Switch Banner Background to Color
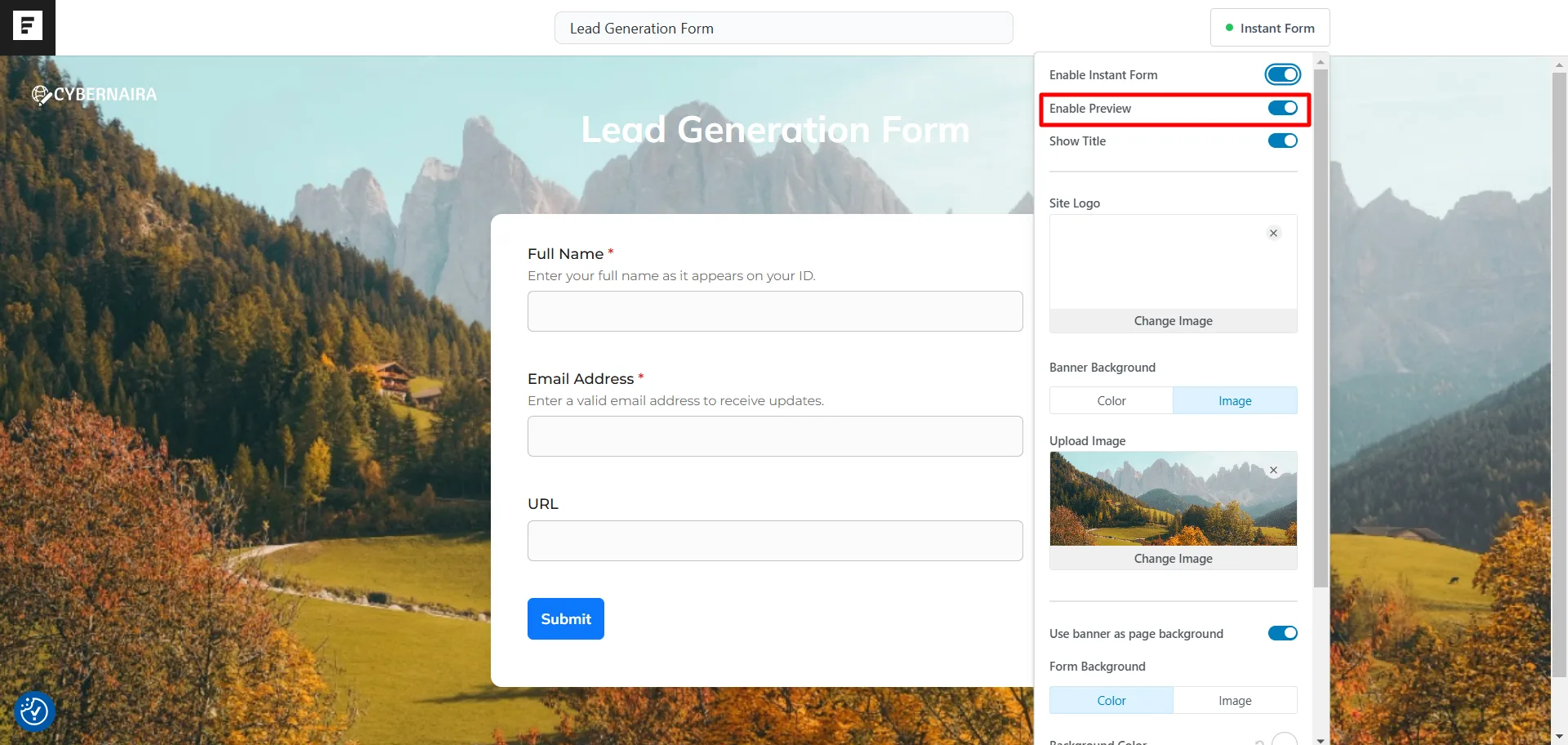The width and height of the screenshot is (1568, 745). point(1110,400)
